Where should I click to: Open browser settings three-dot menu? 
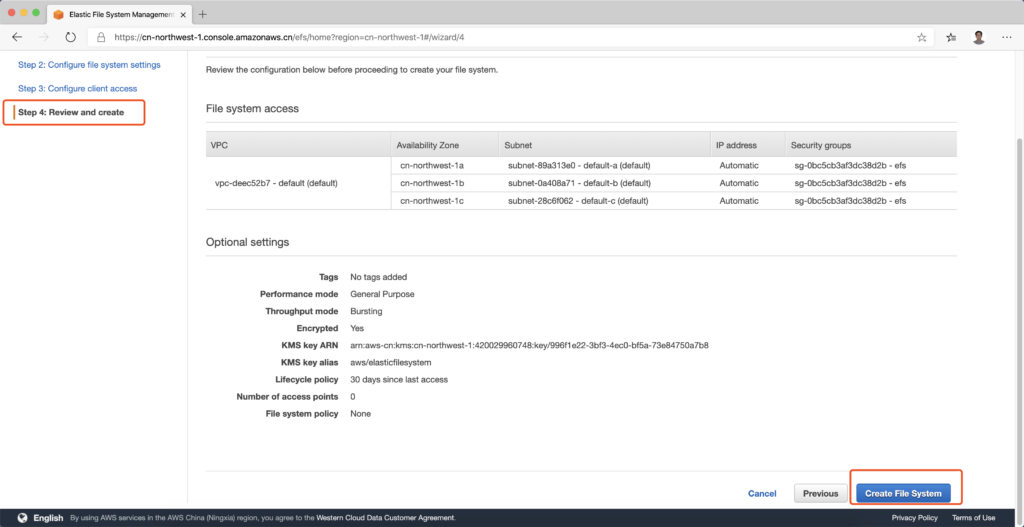pyautogui.click(x=1006, y=37)
